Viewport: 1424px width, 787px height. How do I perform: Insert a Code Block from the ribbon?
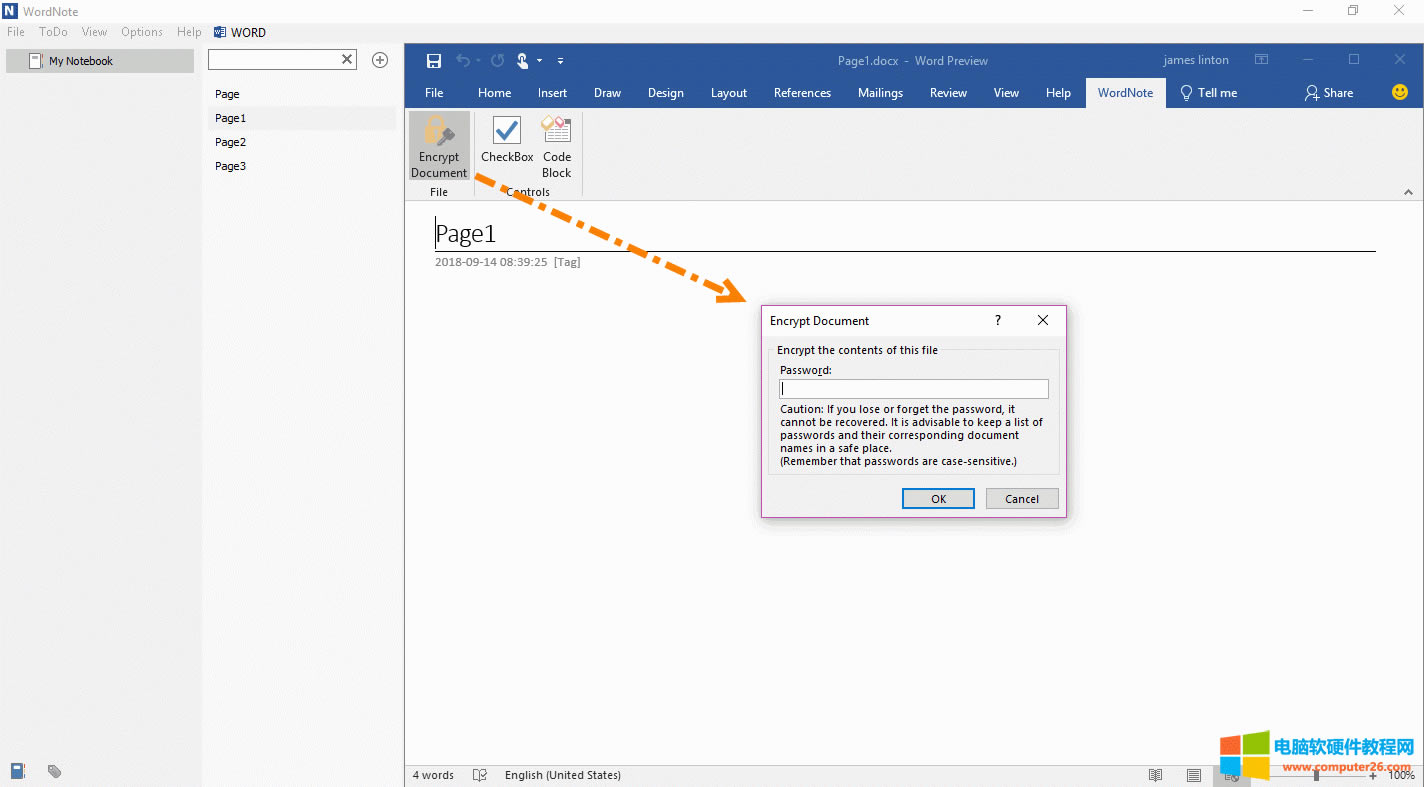[556, 146]
